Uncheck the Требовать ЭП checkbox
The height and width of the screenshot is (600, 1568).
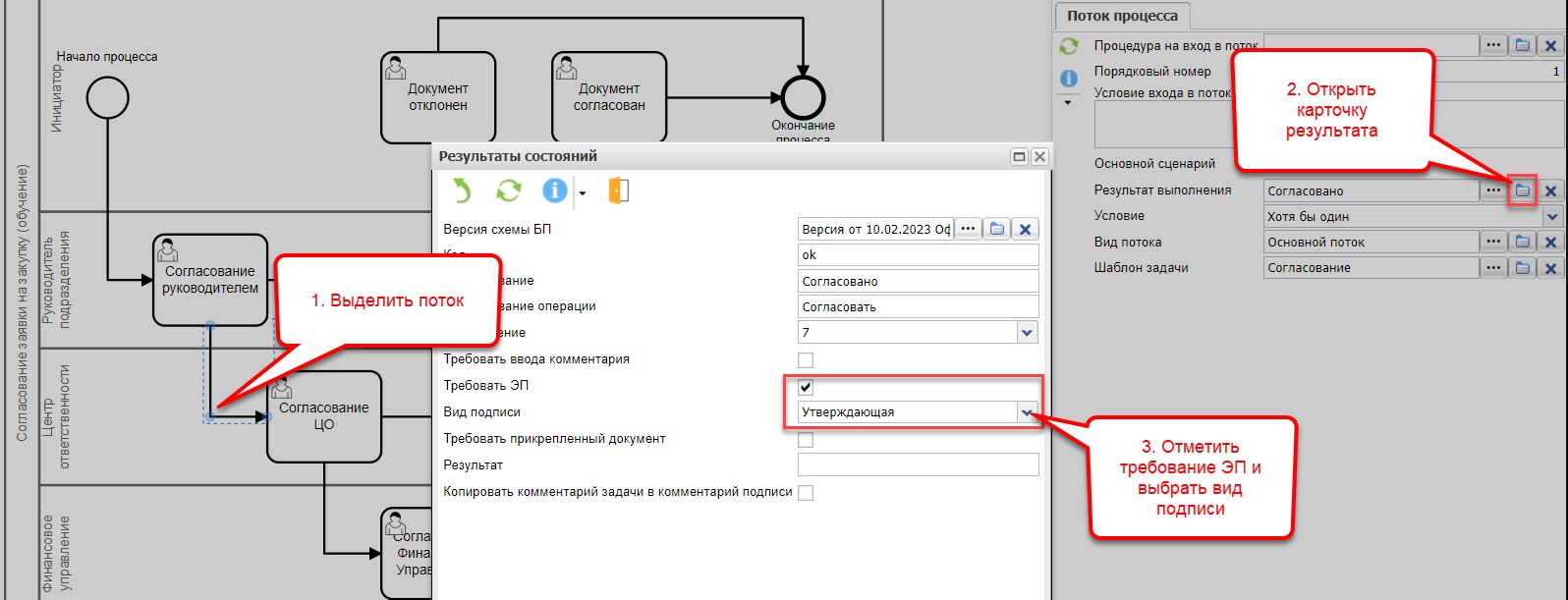806,387
